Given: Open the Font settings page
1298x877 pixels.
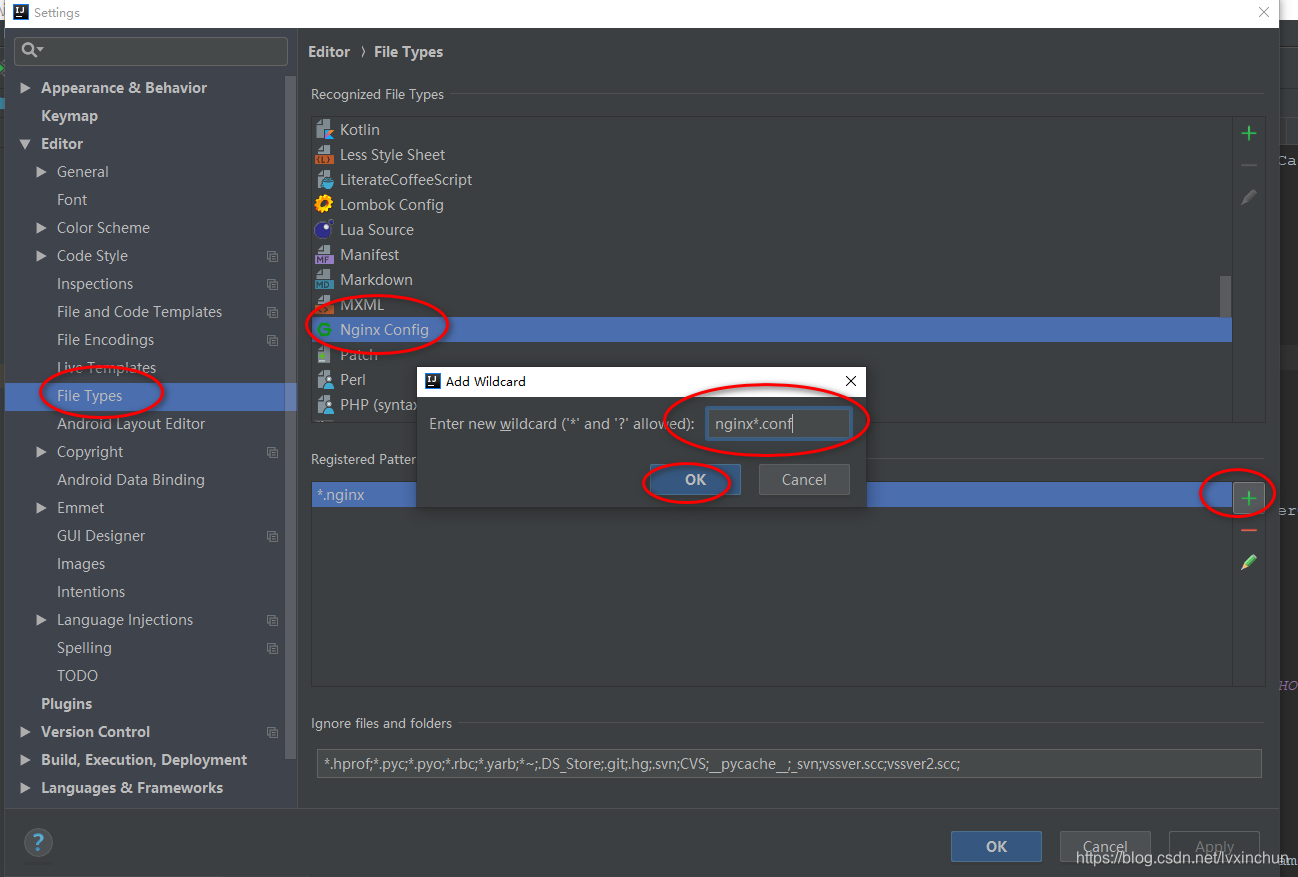Looking at the screenshot, I should point(72,200).
